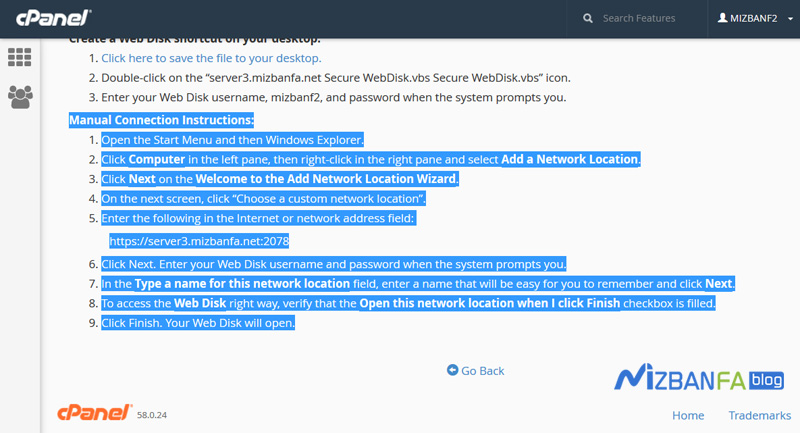
Task: Follow the Go Back link
Action: (482, 371)
